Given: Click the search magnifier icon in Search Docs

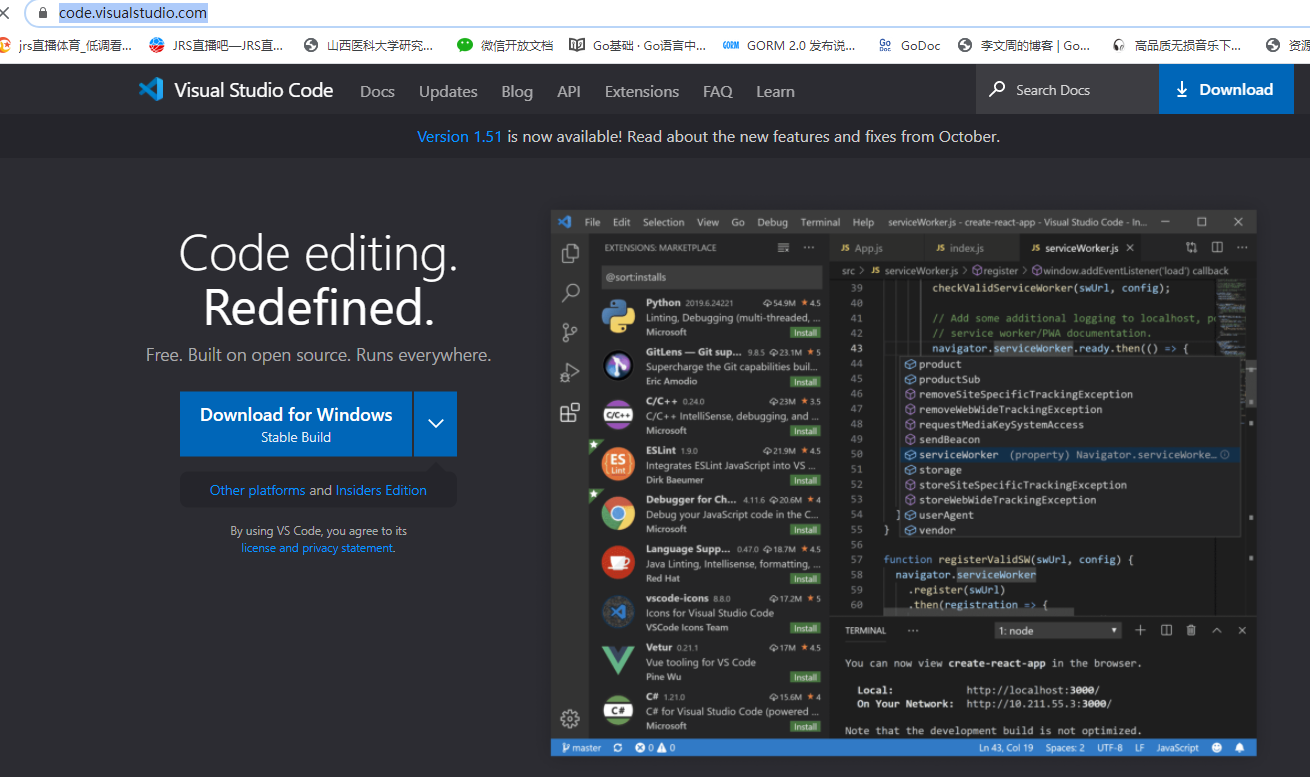Looking at the screenshot, I should point(997,90).
